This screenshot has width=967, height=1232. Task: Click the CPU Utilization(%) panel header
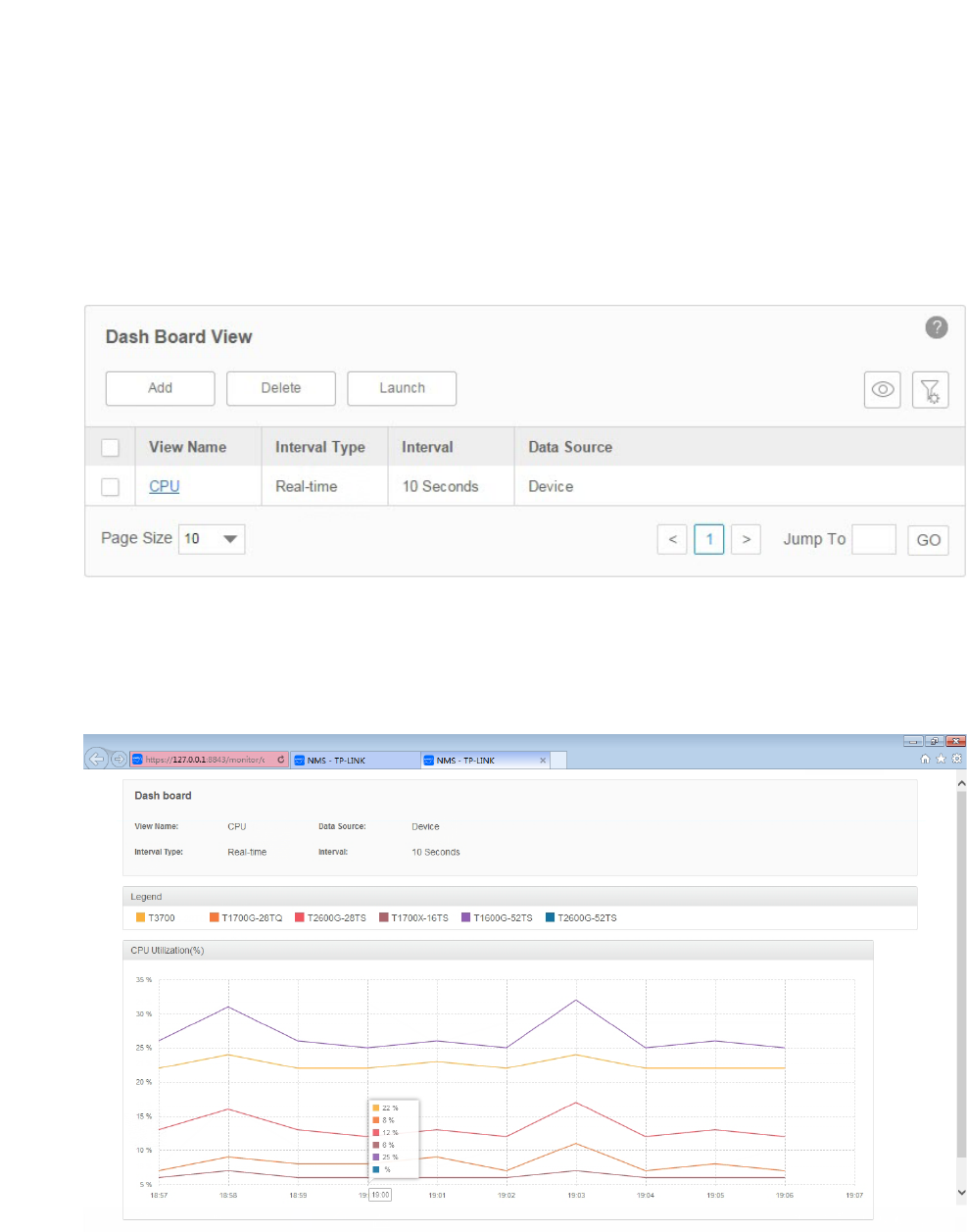[x=498, y=950]
